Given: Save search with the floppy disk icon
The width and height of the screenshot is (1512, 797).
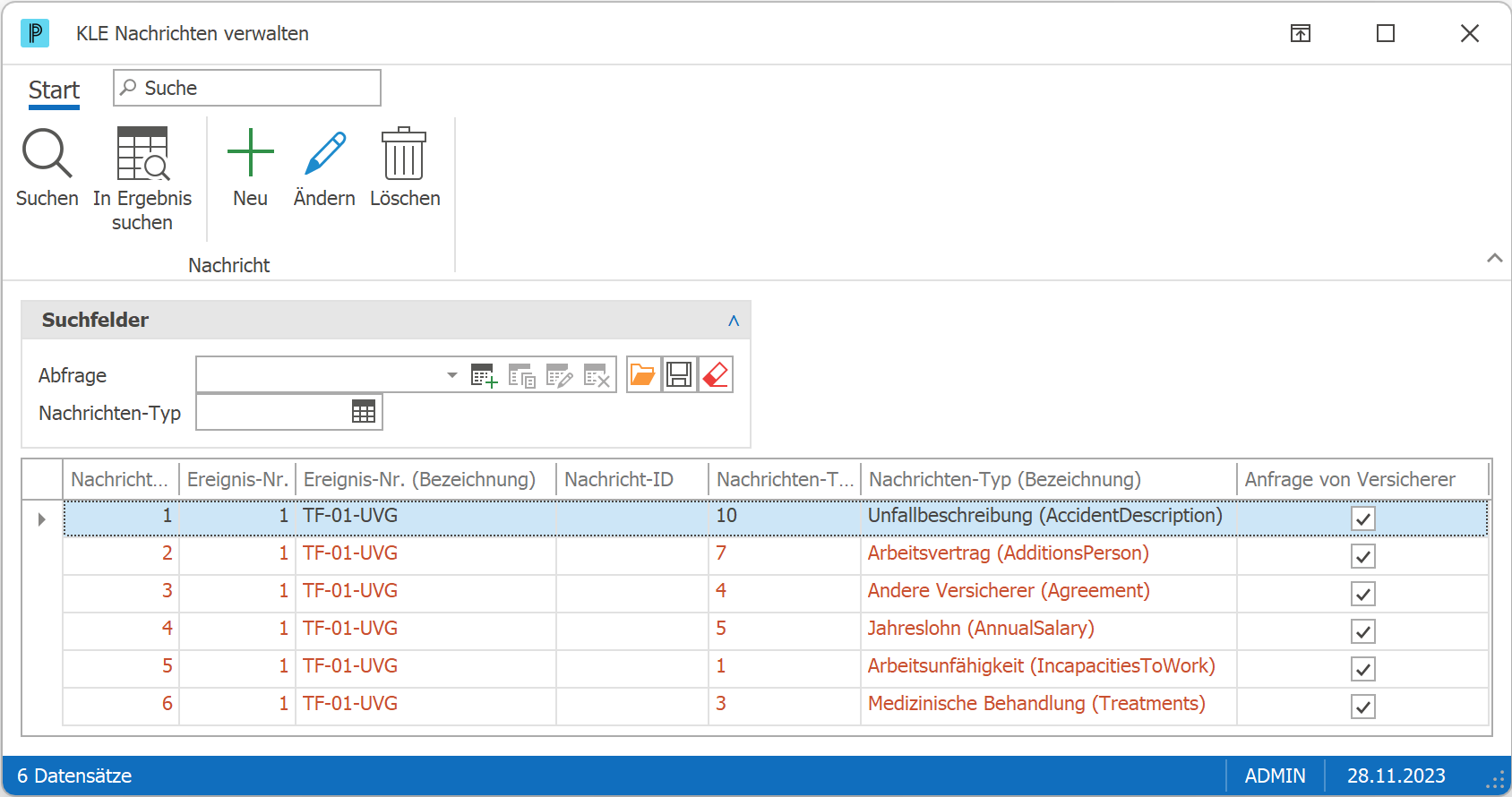Looking at the screenshot, I should [679, 374].
